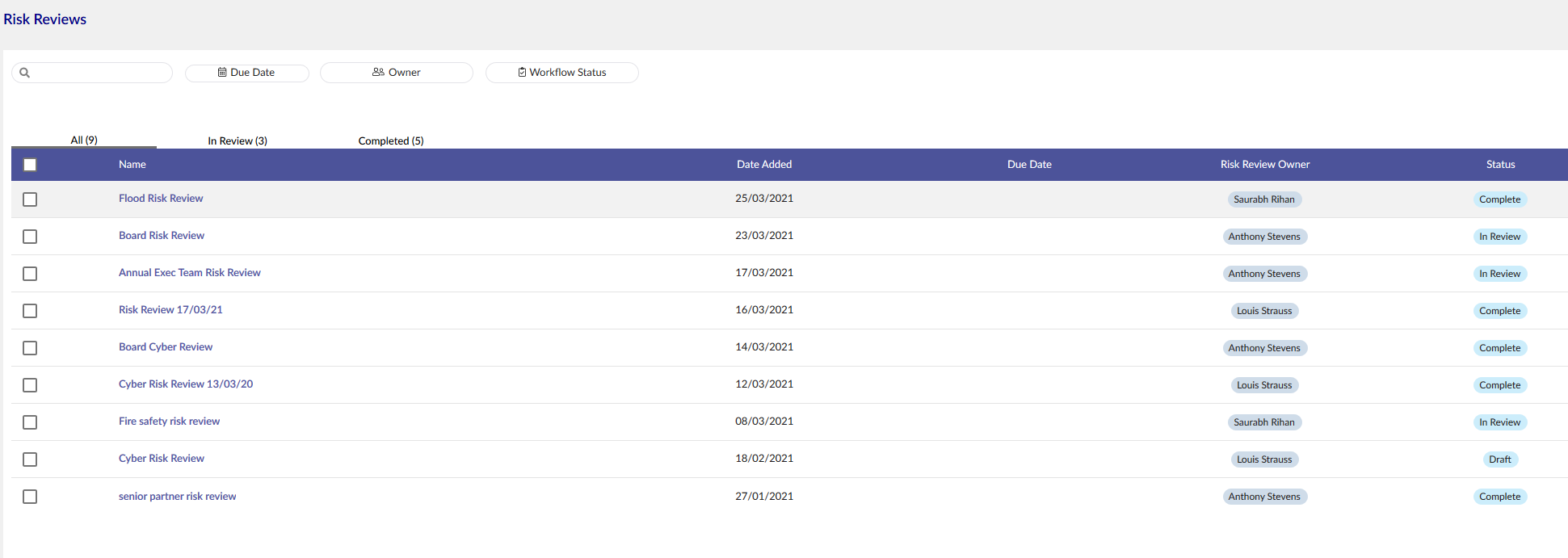
Task: Click the clipboard icon in the Workflow Status filter
Action: (x=522, y=72)
